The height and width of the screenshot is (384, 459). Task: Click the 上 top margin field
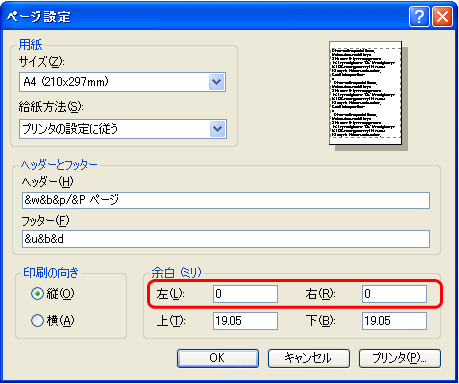[245, 321]
